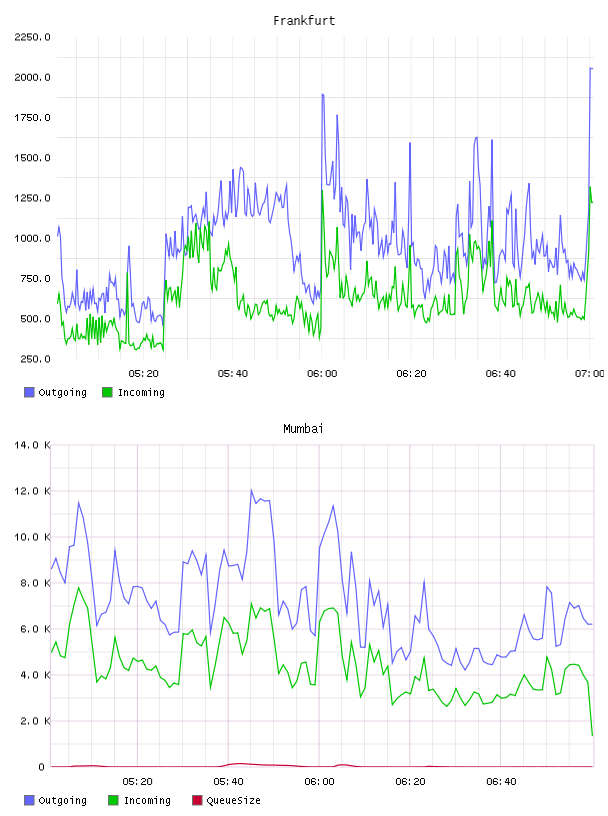Click Mumbai Outgoing peak at 12.0 K
The image size is (608, 816).
point(251,490)
